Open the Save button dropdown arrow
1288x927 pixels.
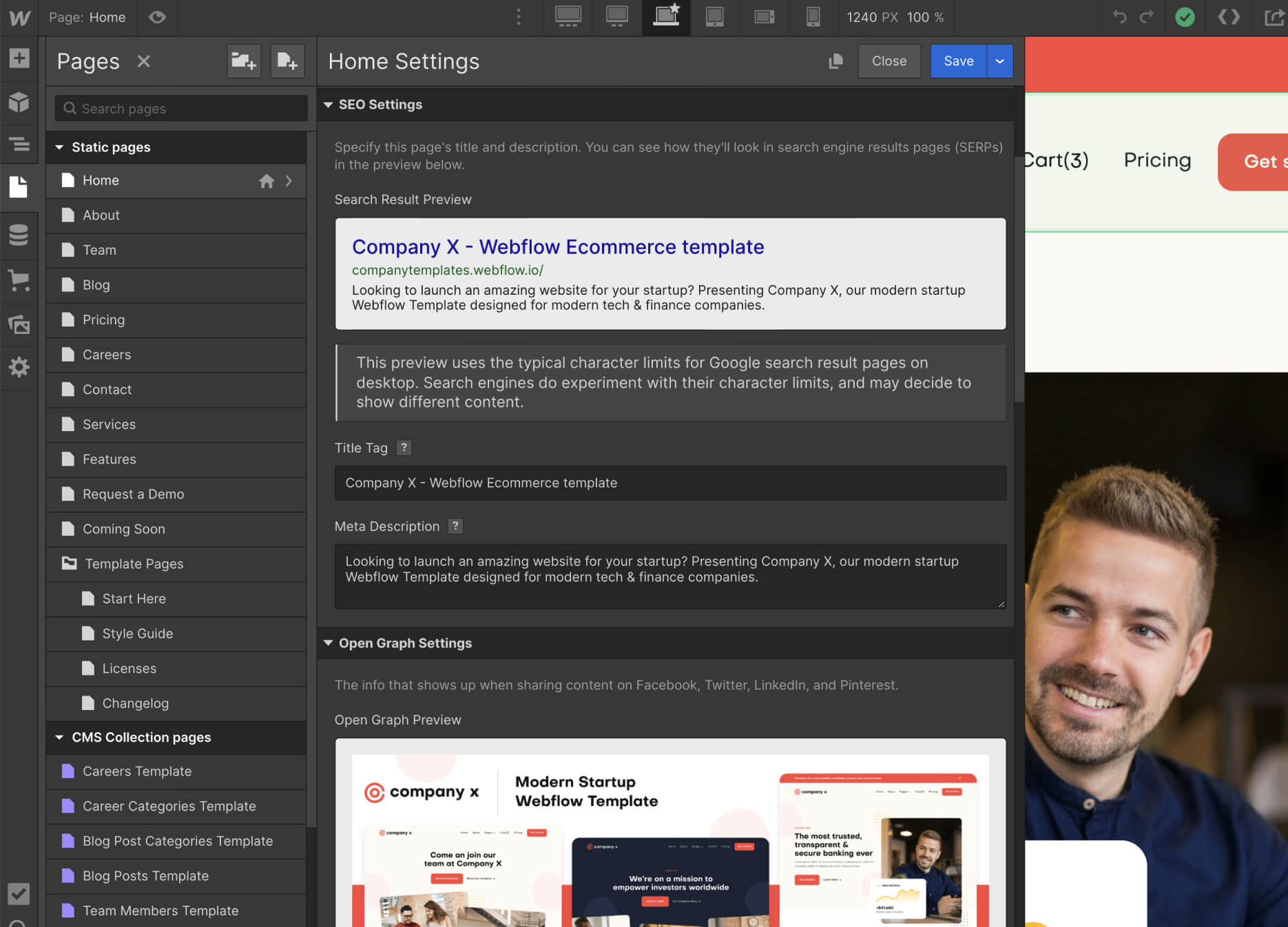tap(999, 61)
